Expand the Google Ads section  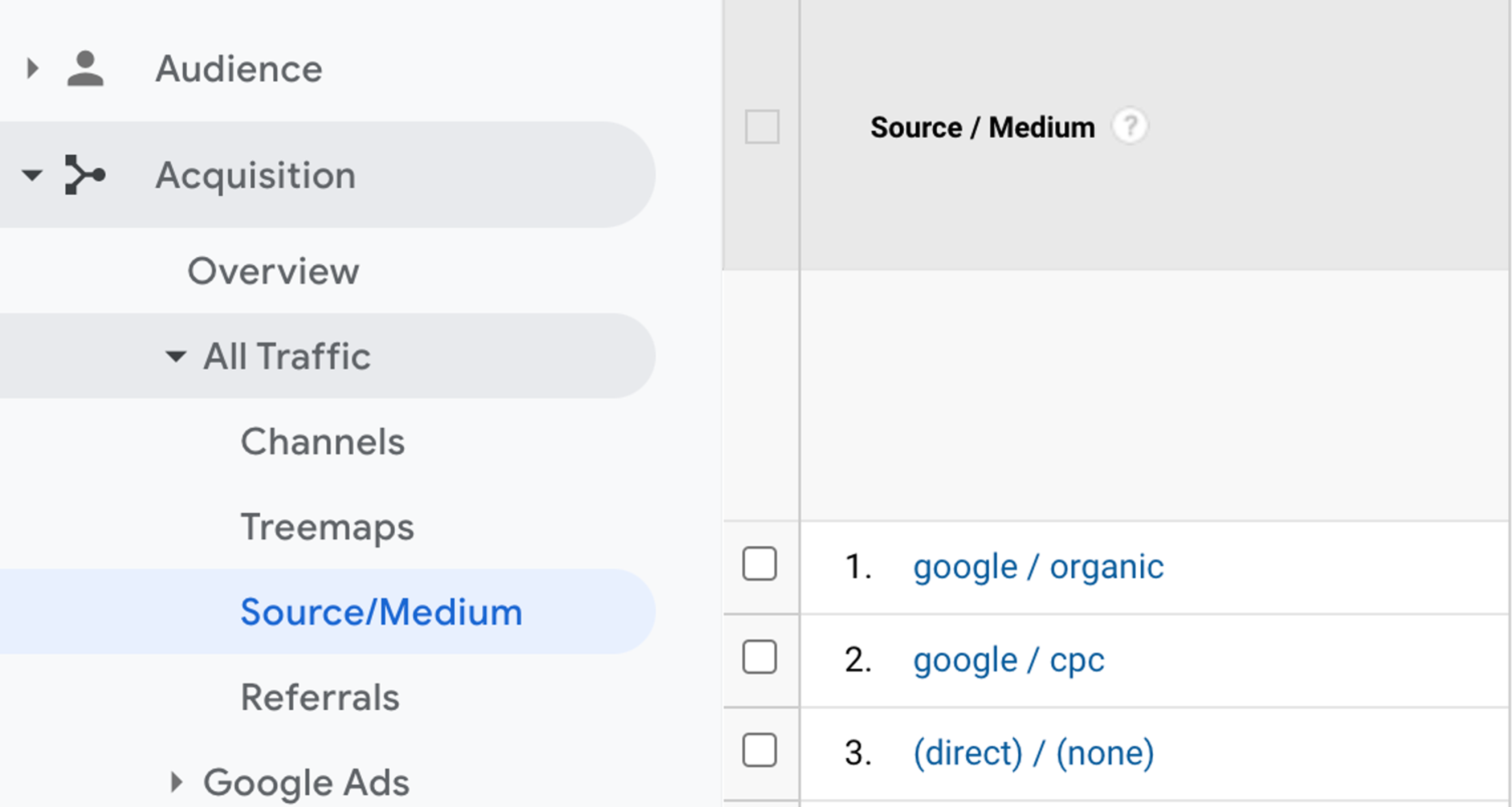click(x=176, y=782)
